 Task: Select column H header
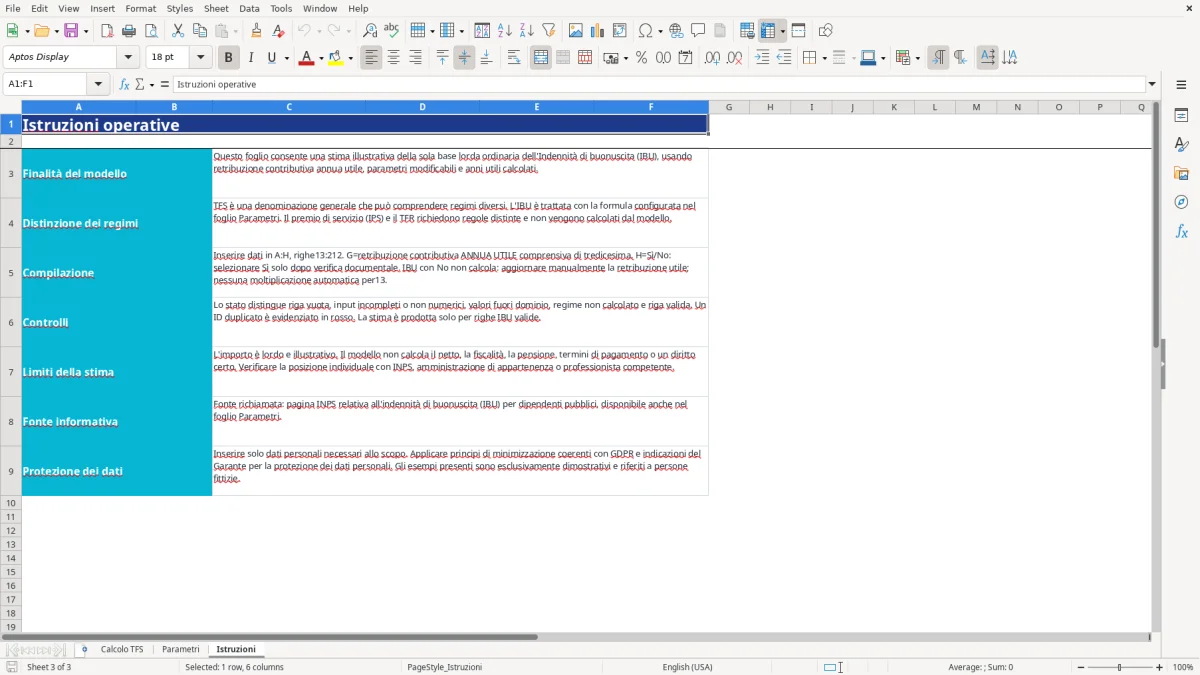pos(770,107)
